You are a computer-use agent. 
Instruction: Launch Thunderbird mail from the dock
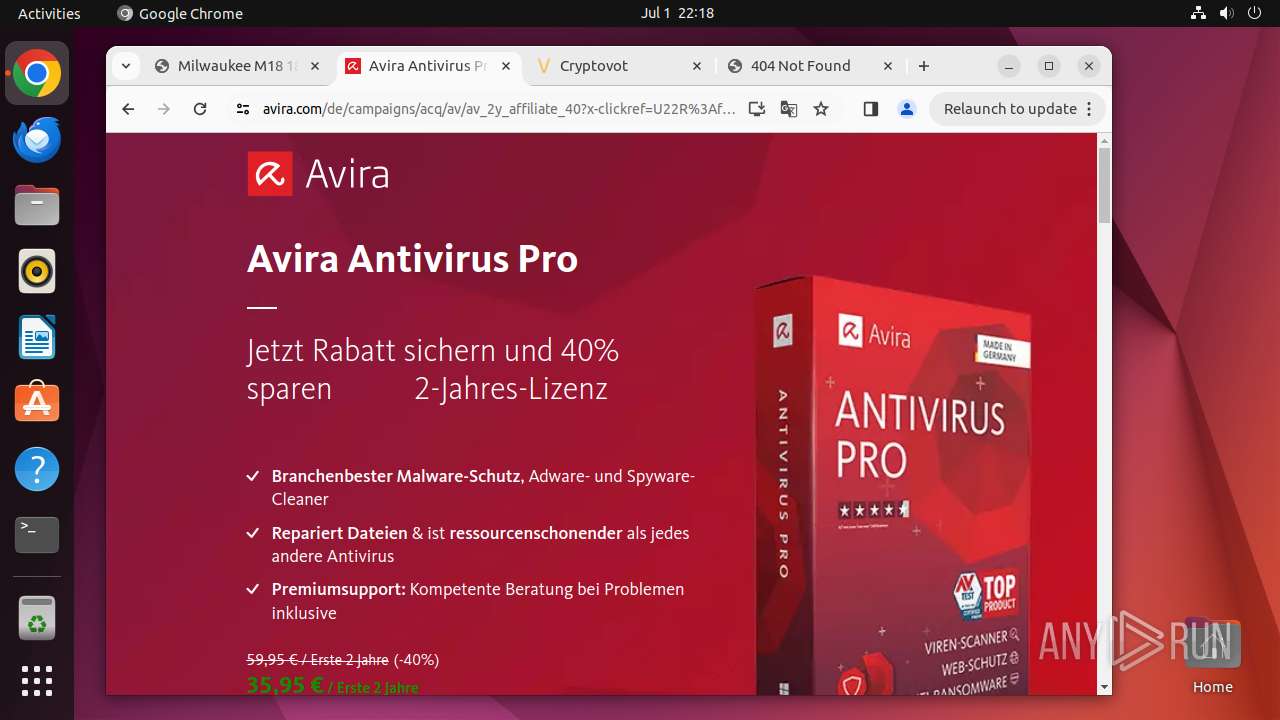pyautogui.click(x=37, y=140)
